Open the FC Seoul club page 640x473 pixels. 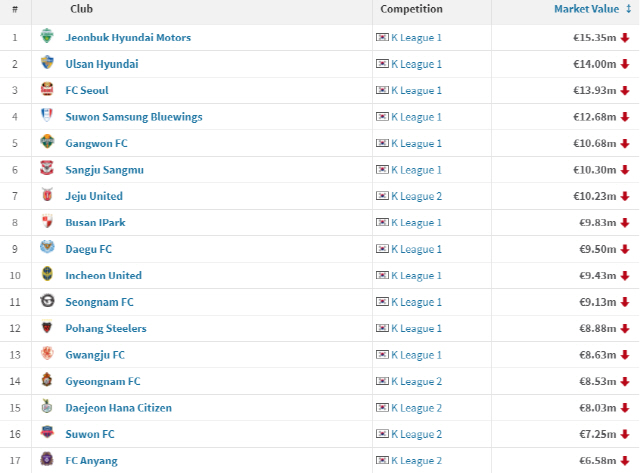87,90
